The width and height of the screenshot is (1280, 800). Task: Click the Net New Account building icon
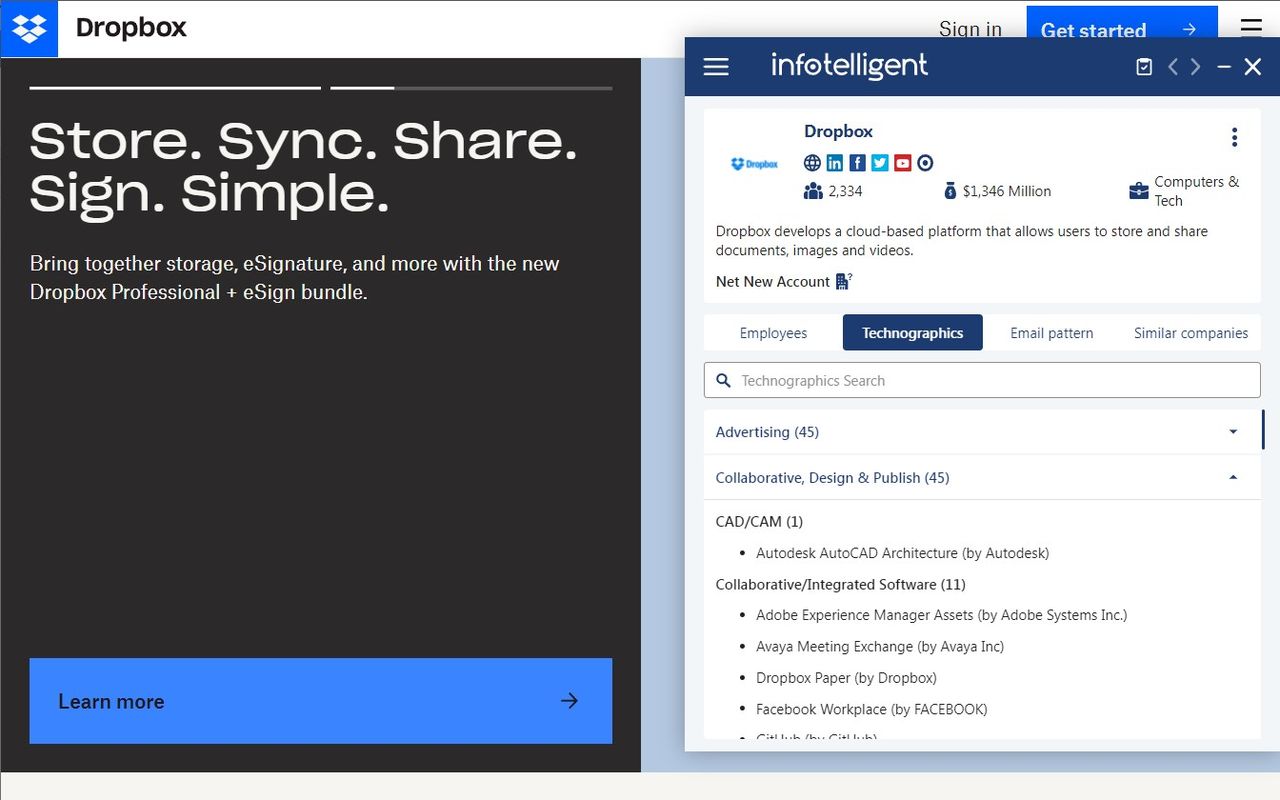click(x=844, y=282)
